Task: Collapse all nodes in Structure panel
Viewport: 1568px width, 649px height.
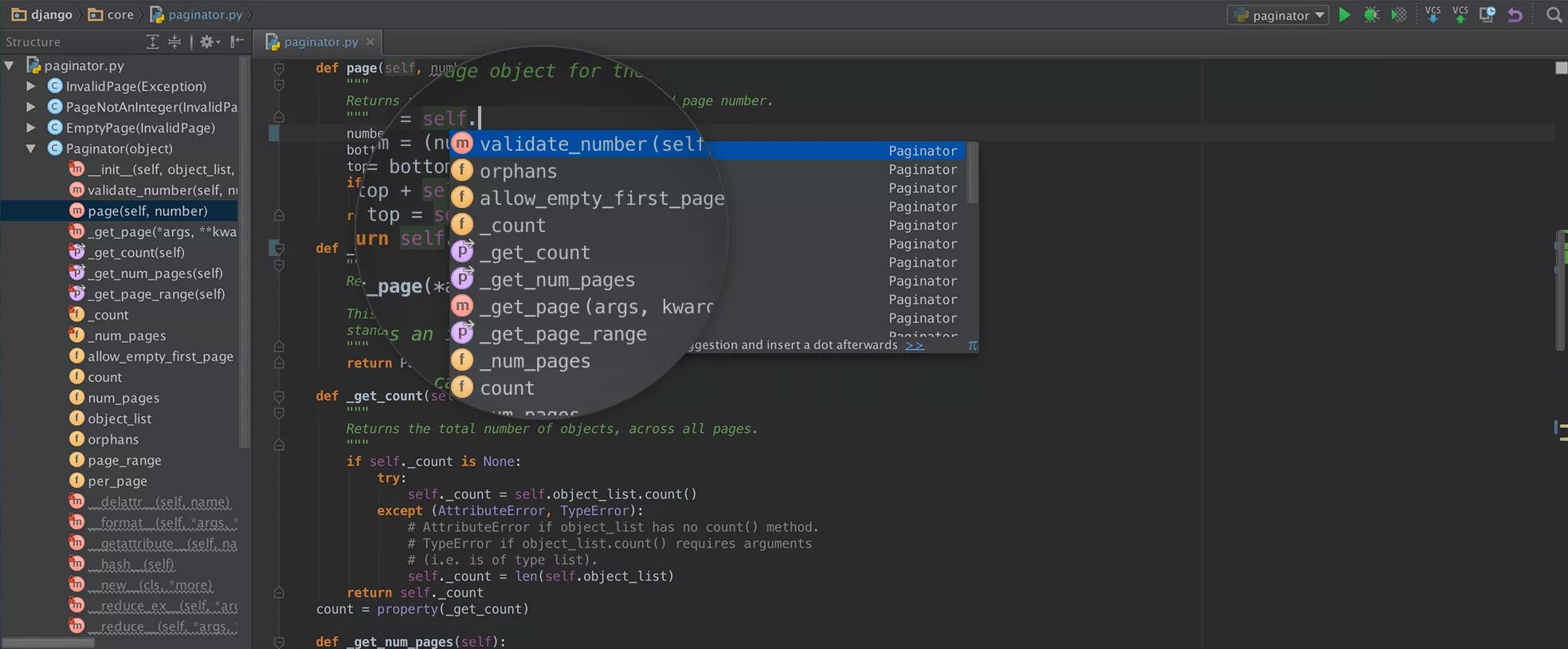Action: [174, 41]
